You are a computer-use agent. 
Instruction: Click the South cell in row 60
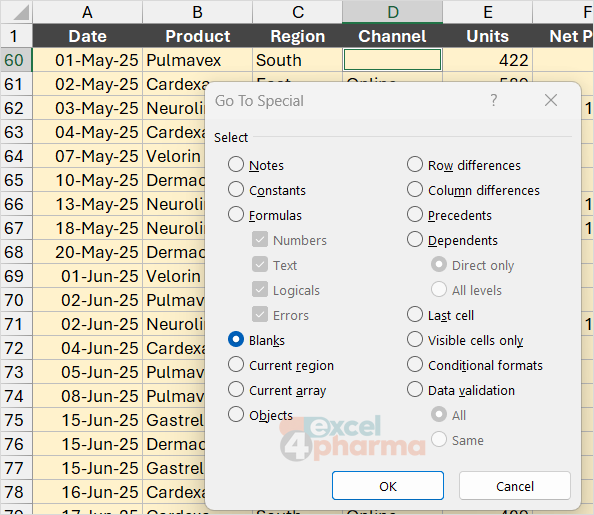pos(297,60)
